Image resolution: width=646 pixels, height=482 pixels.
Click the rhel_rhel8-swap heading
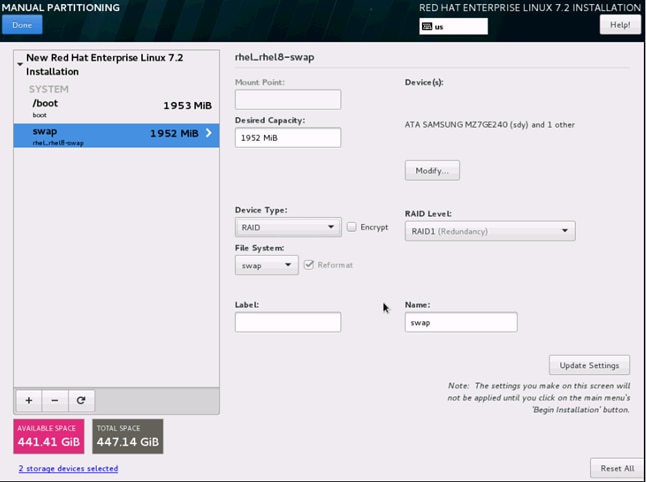tap(274, 57)
